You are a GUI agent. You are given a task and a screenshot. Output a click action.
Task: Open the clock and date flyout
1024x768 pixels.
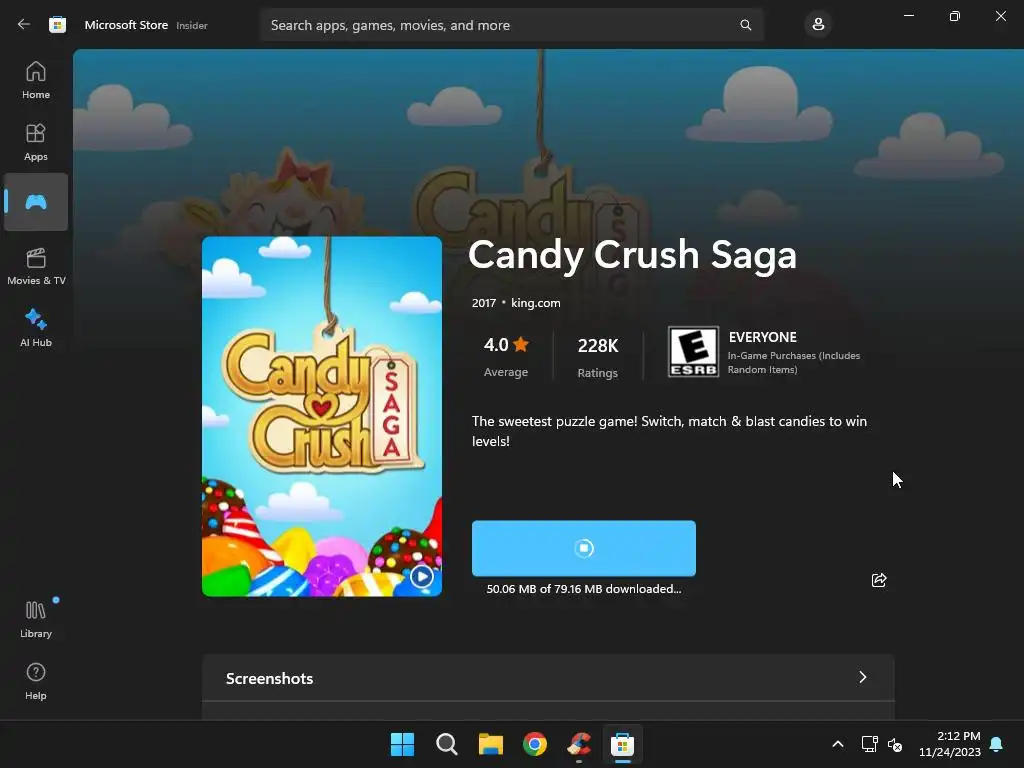coord(950,744)
